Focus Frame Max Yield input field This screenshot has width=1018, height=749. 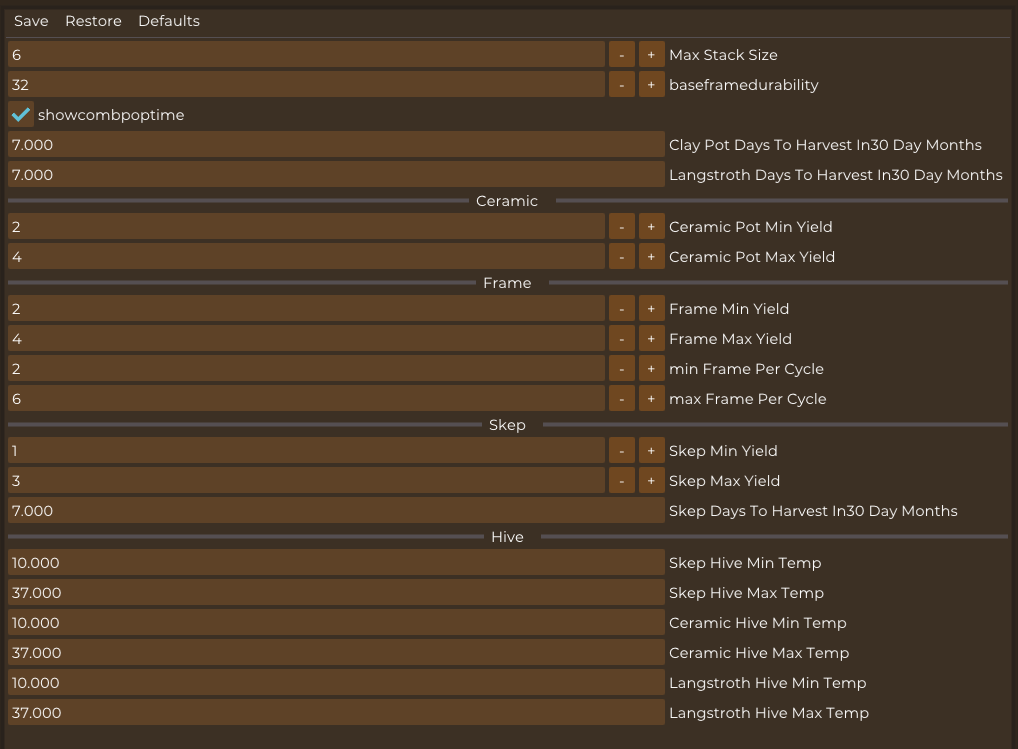(x=306, y=339)
